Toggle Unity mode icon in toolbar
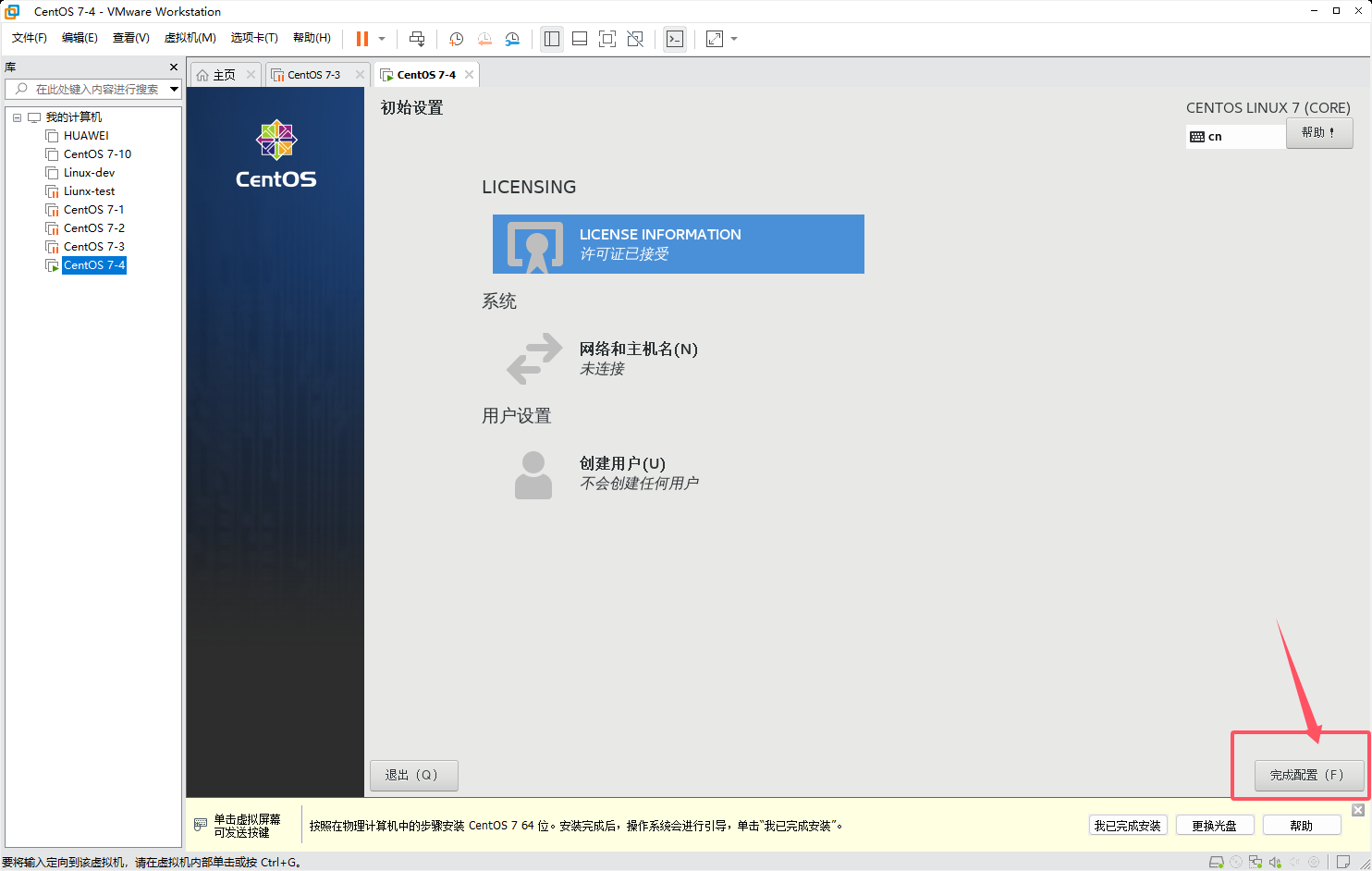This screenshot has width=1372, height=871. 635,39
